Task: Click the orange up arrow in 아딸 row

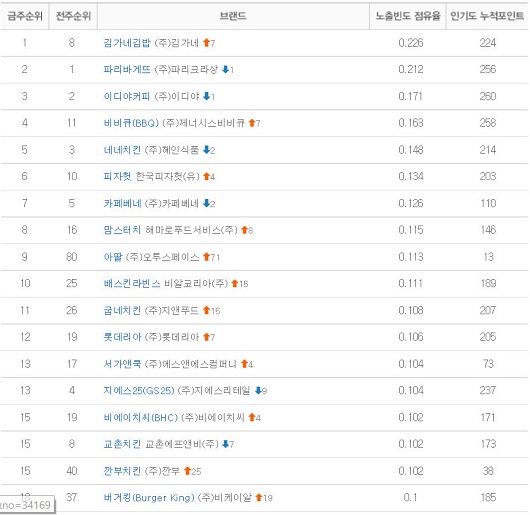Action: click(x=206, y=257)
